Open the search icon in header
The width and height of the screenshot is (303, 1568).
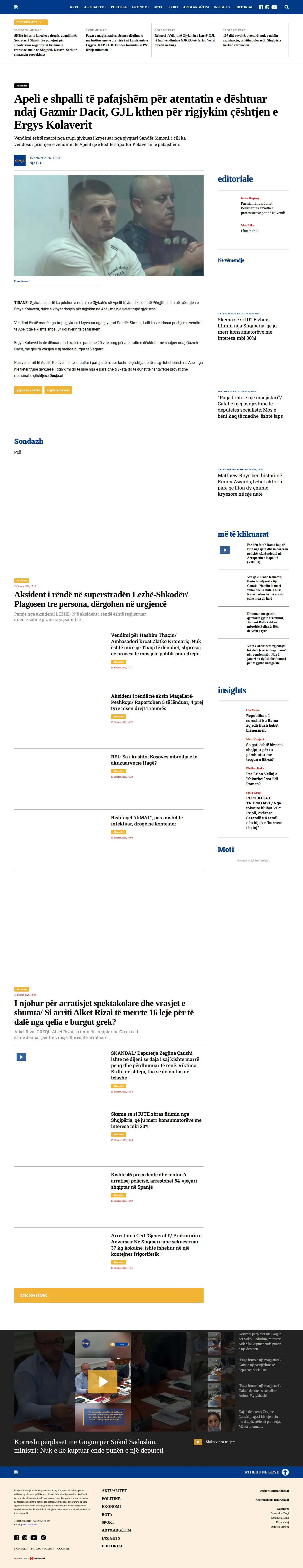click(287, 7)
